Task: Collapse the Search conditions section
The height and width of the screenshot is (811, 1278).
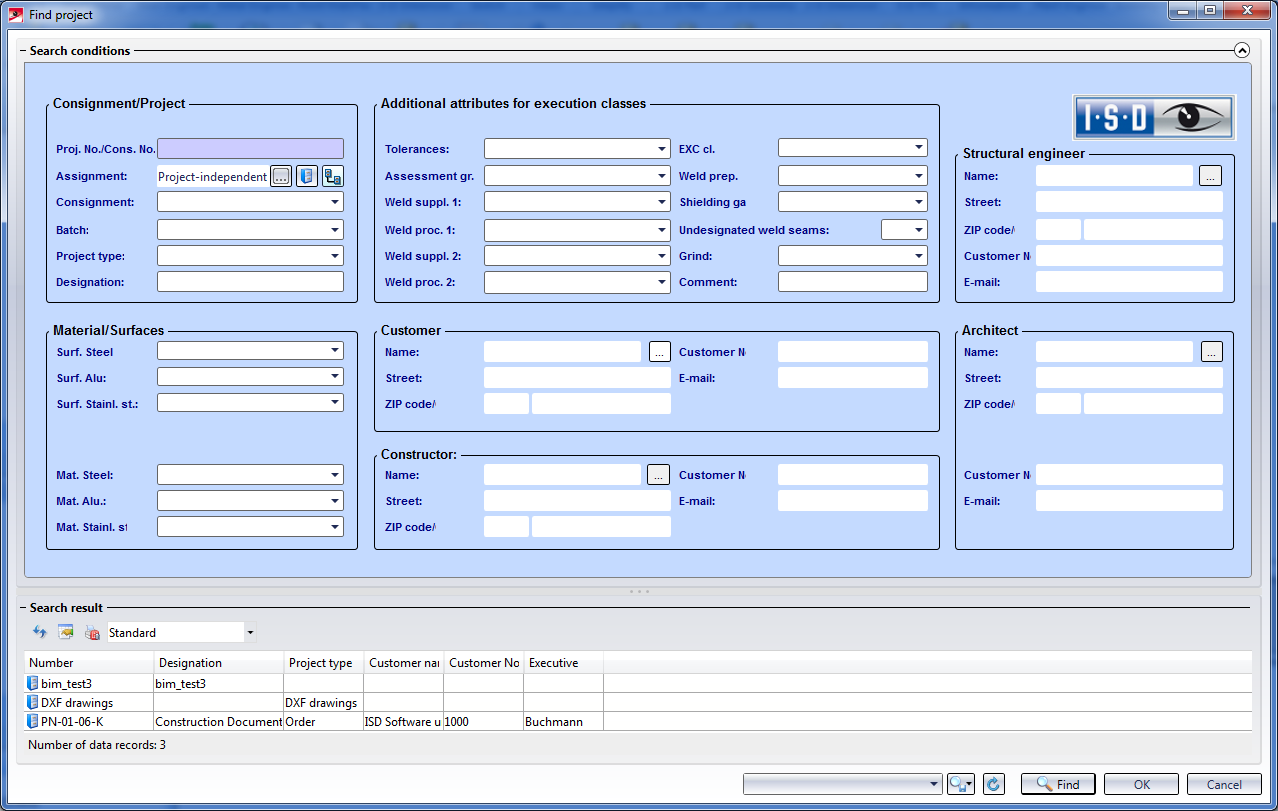Action: click(x=1241, y=50)
